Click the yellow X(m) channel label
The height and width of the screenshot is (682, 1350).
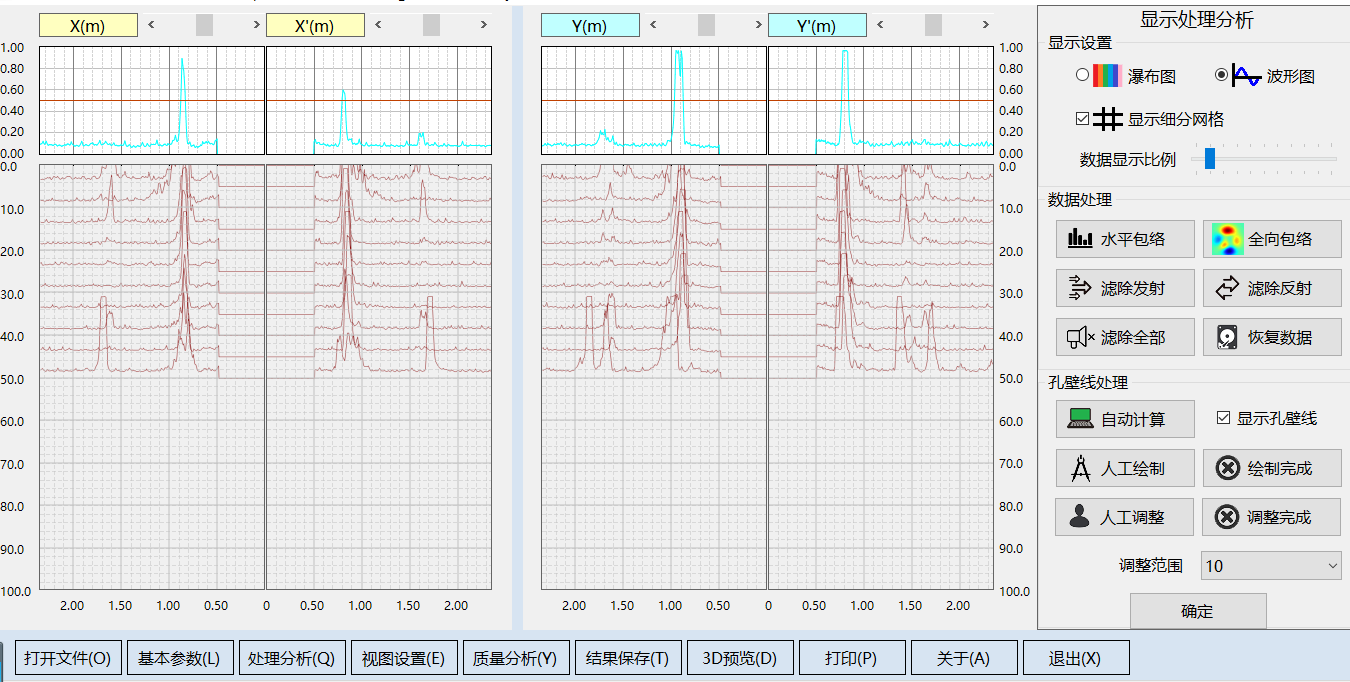(88, 26)
